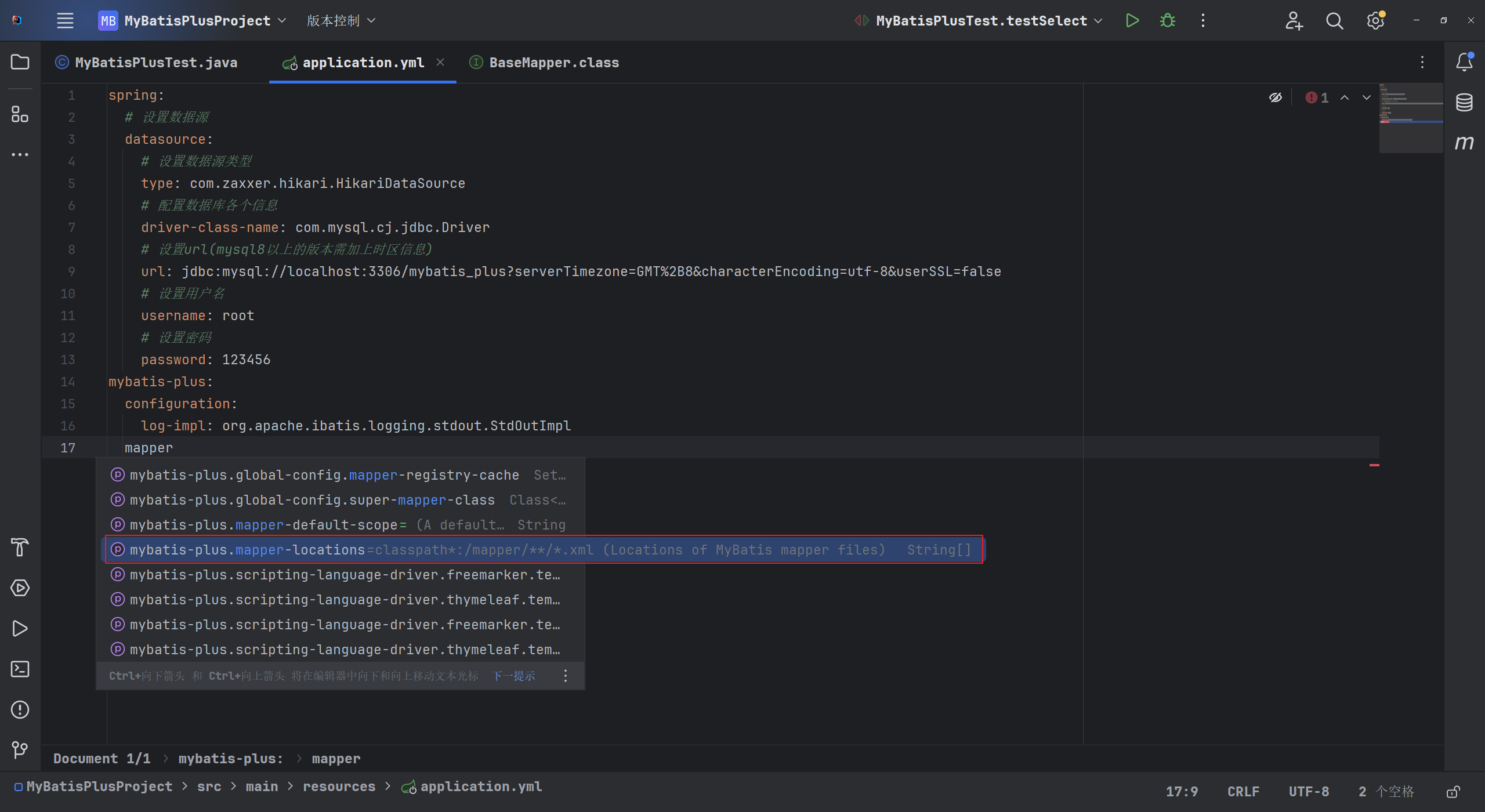Click the 下一提示 link in popup
Viewport: 1485px width, 812px height.
513,676
